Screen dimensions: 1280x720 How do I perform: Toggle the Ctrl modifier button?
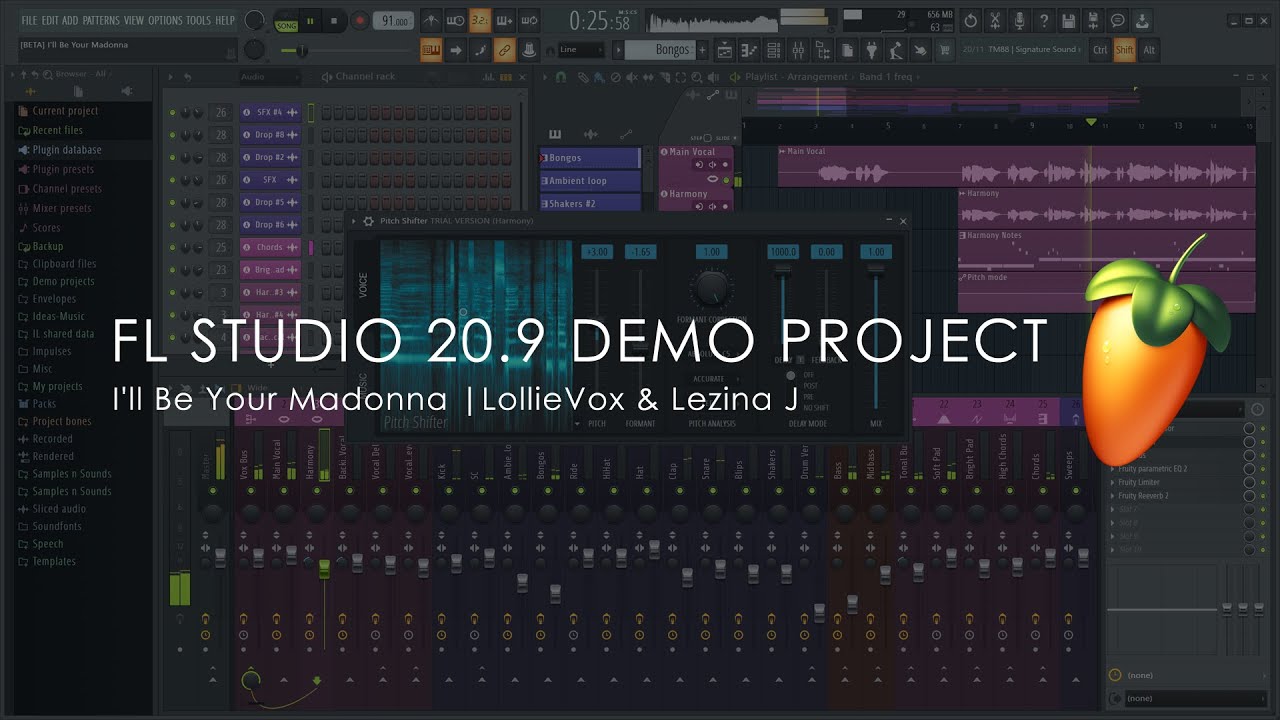[1100, 50]
